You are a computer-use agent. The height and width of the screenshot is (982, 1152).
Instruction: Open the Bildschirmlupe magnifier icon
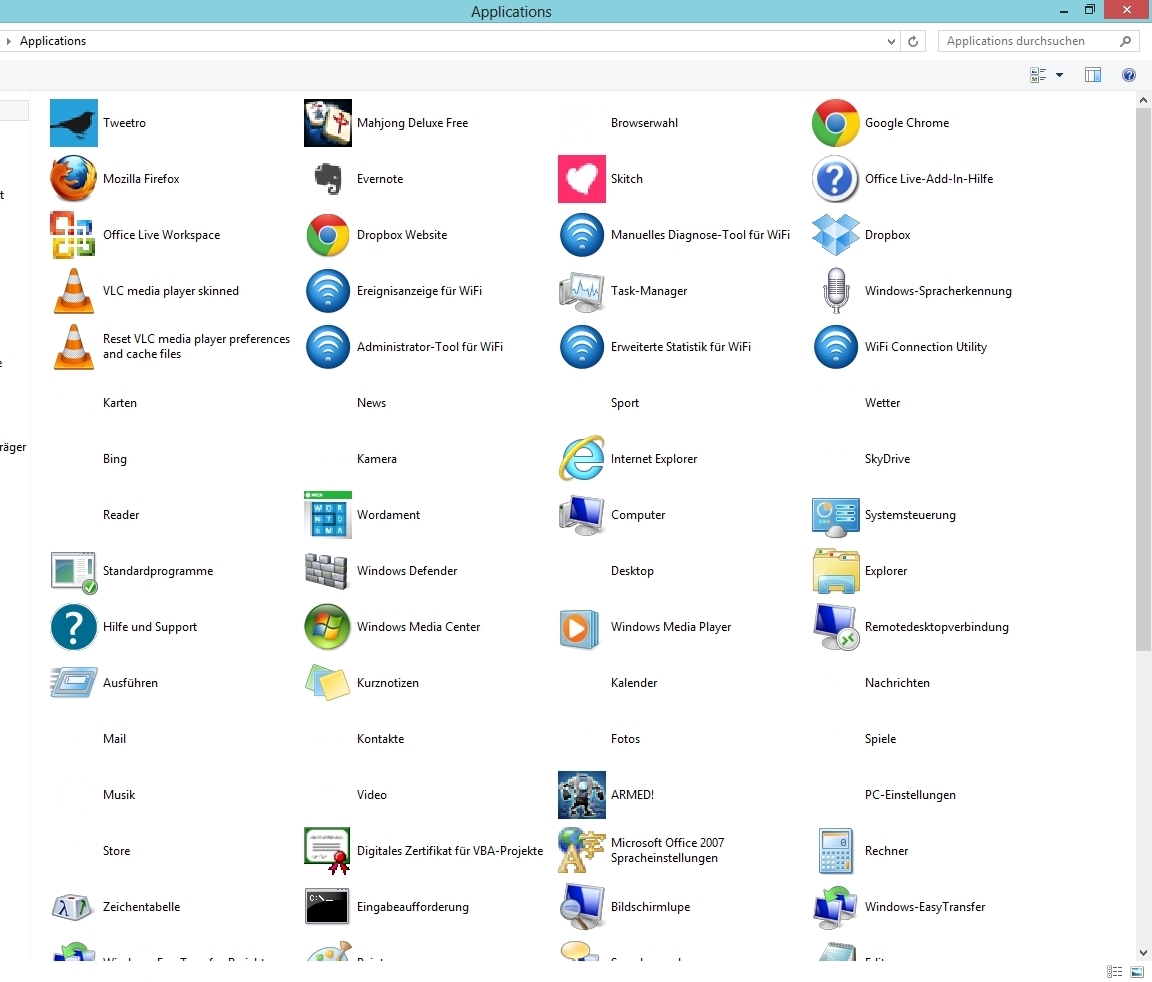[x=582, y=907]
